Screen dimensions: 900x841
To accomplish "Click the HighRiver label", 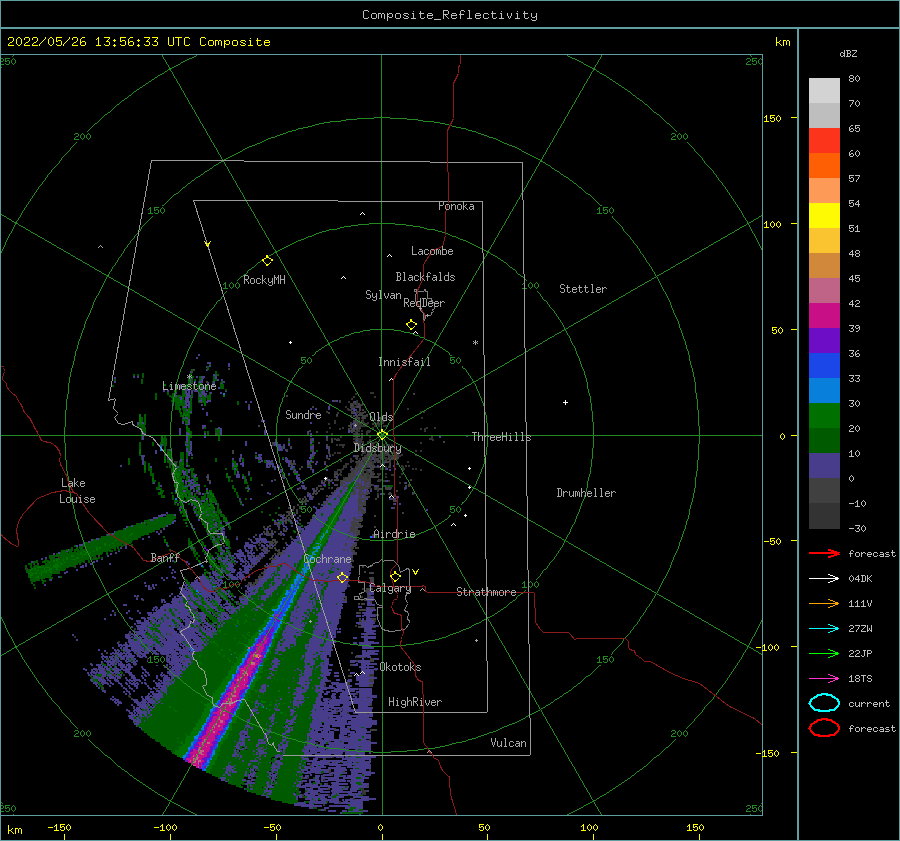I will pos(414,702).
